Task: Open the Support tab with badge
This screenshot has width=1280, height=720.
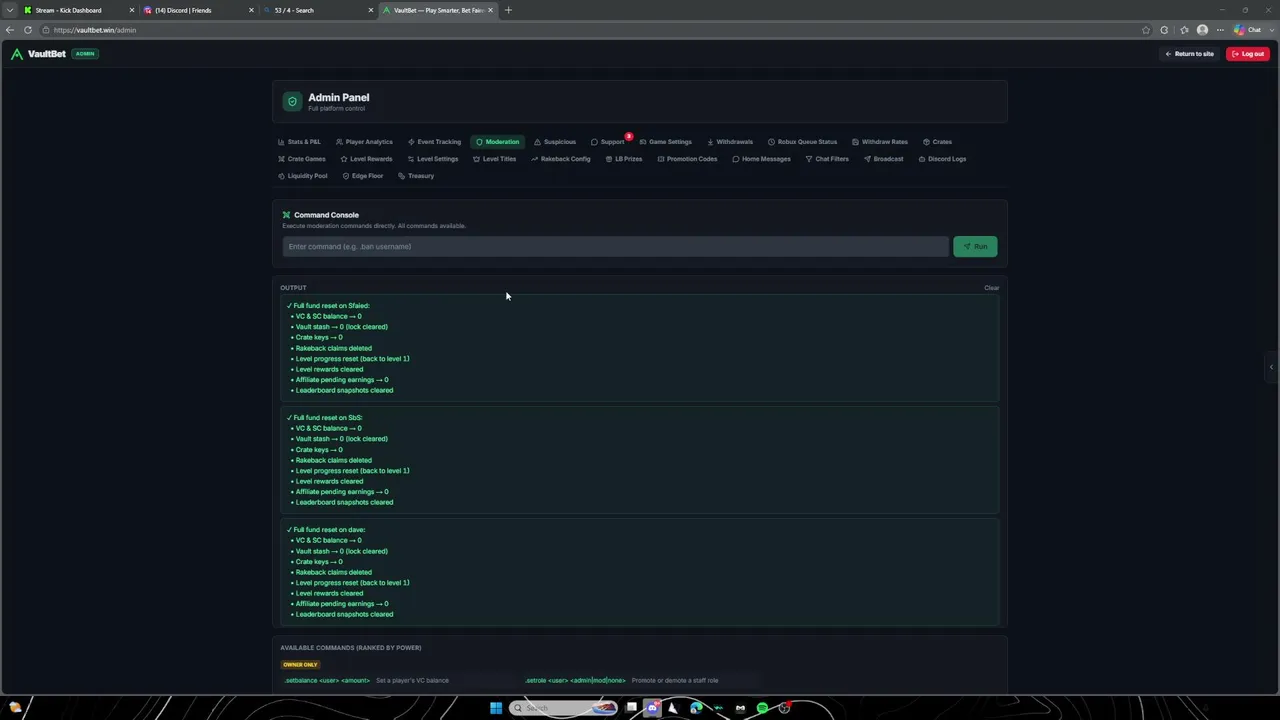Action: [607, 142]
